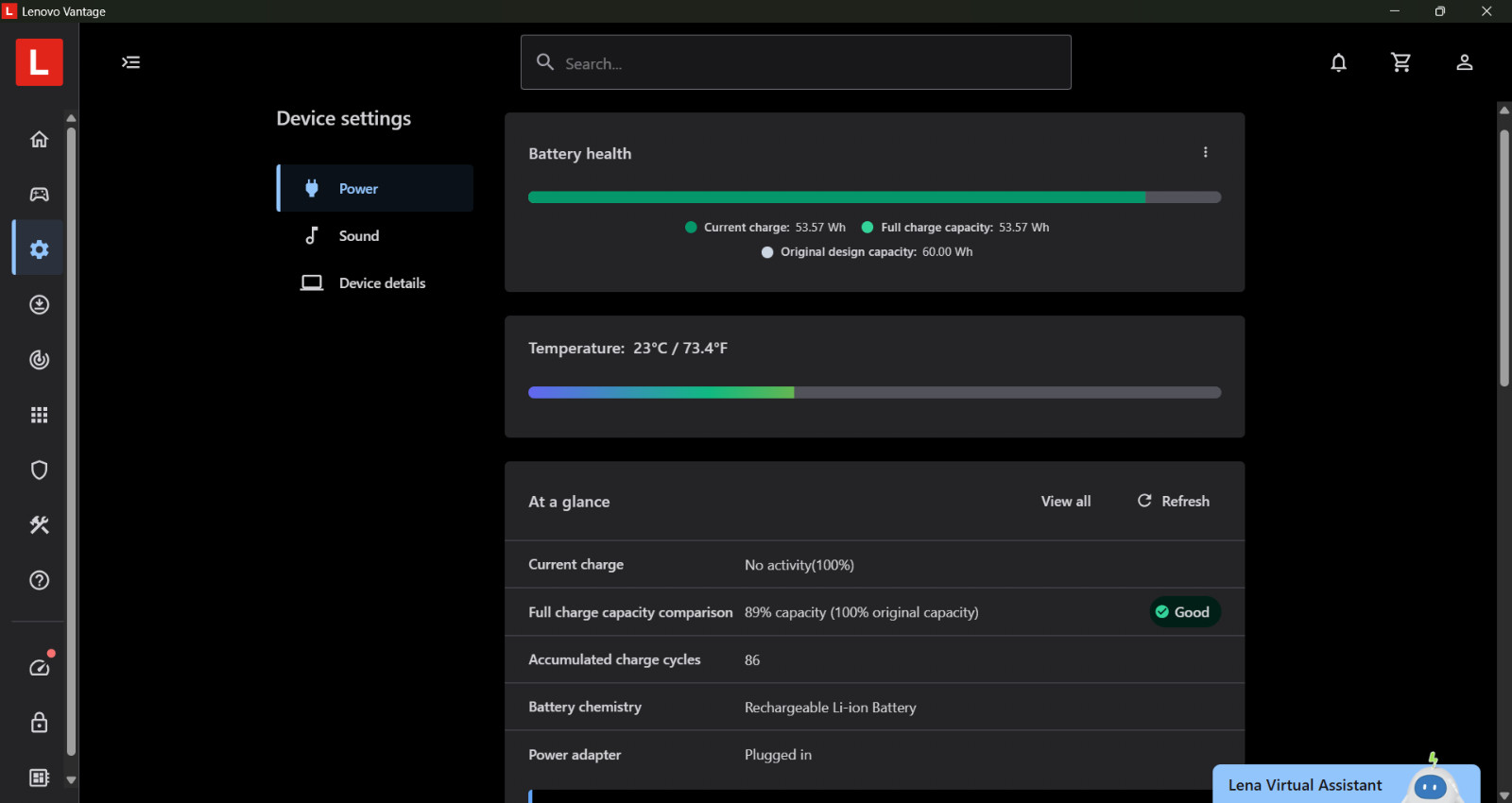Image resolution: width=1512 pixels, height=803 pixels.
Task: Click View all in At a glance
Action: tap(1066, 502)
